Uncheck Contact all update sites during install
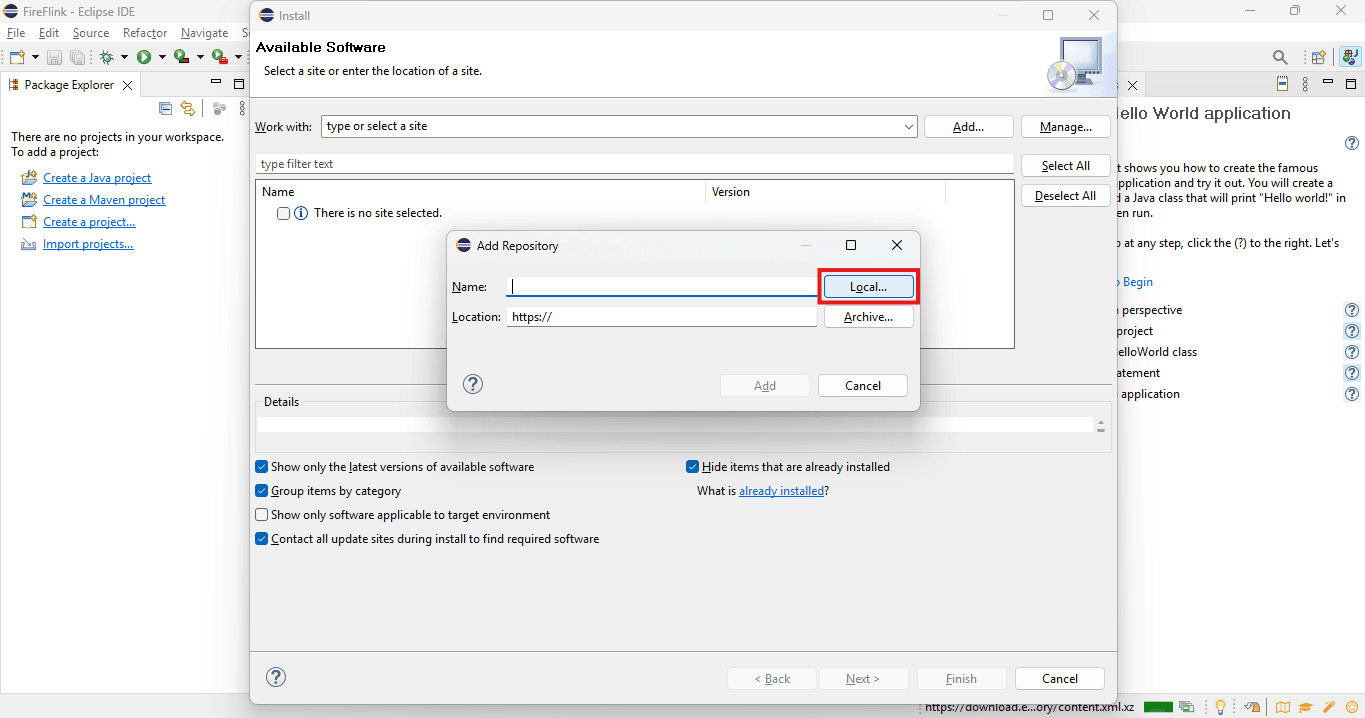Image resolution: width=1365 pixels, height=718 pixels. pos(262,539)
